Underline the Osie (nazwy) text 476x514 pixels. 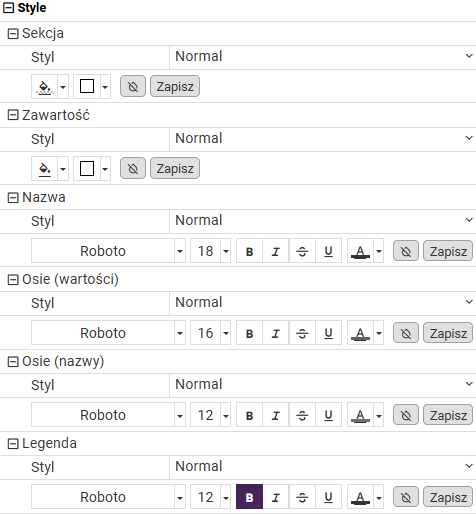(328, 415)
